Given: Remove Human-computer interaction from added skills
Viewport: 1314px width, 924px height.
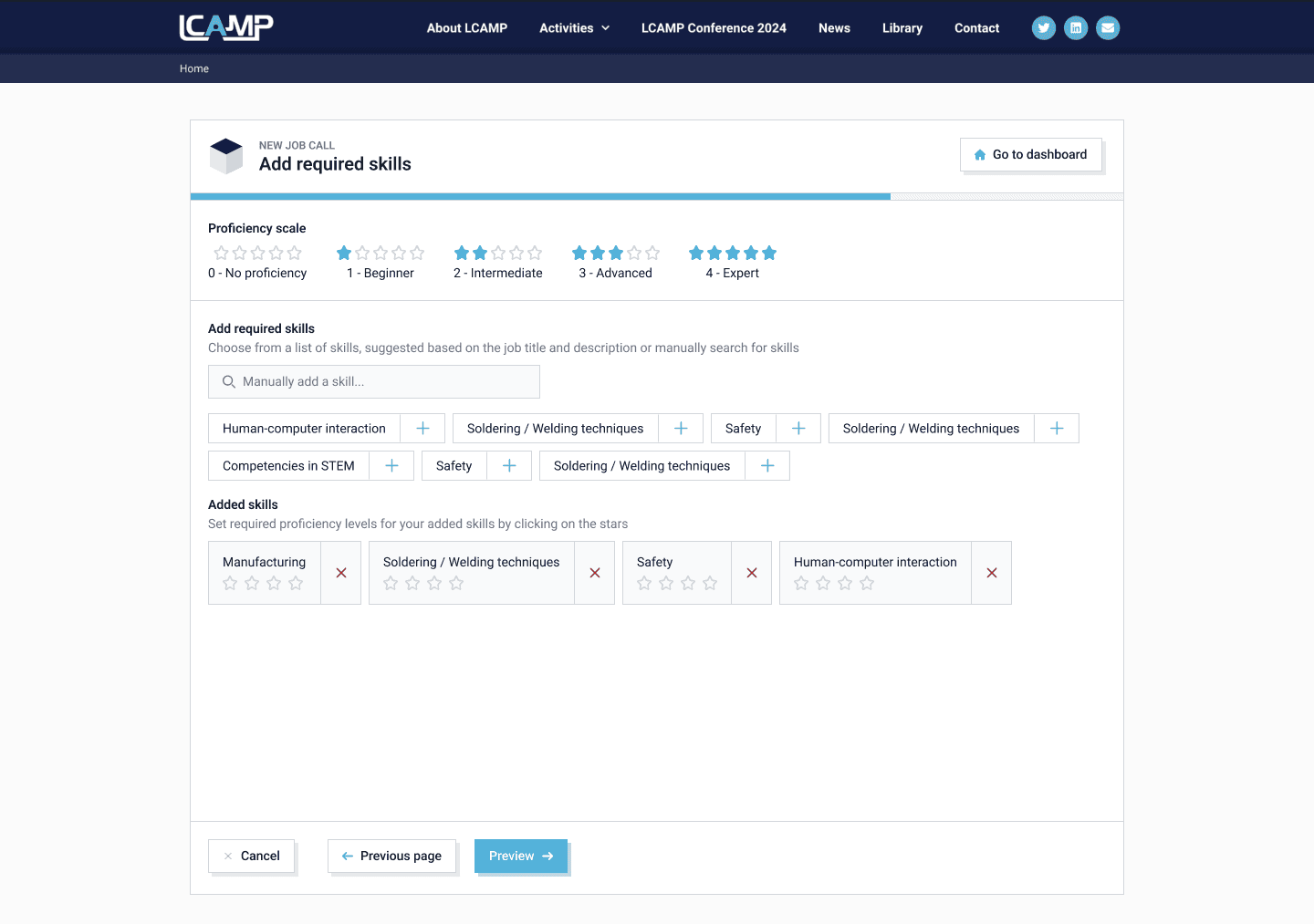Looking at the screenshot, I should 991,573.
